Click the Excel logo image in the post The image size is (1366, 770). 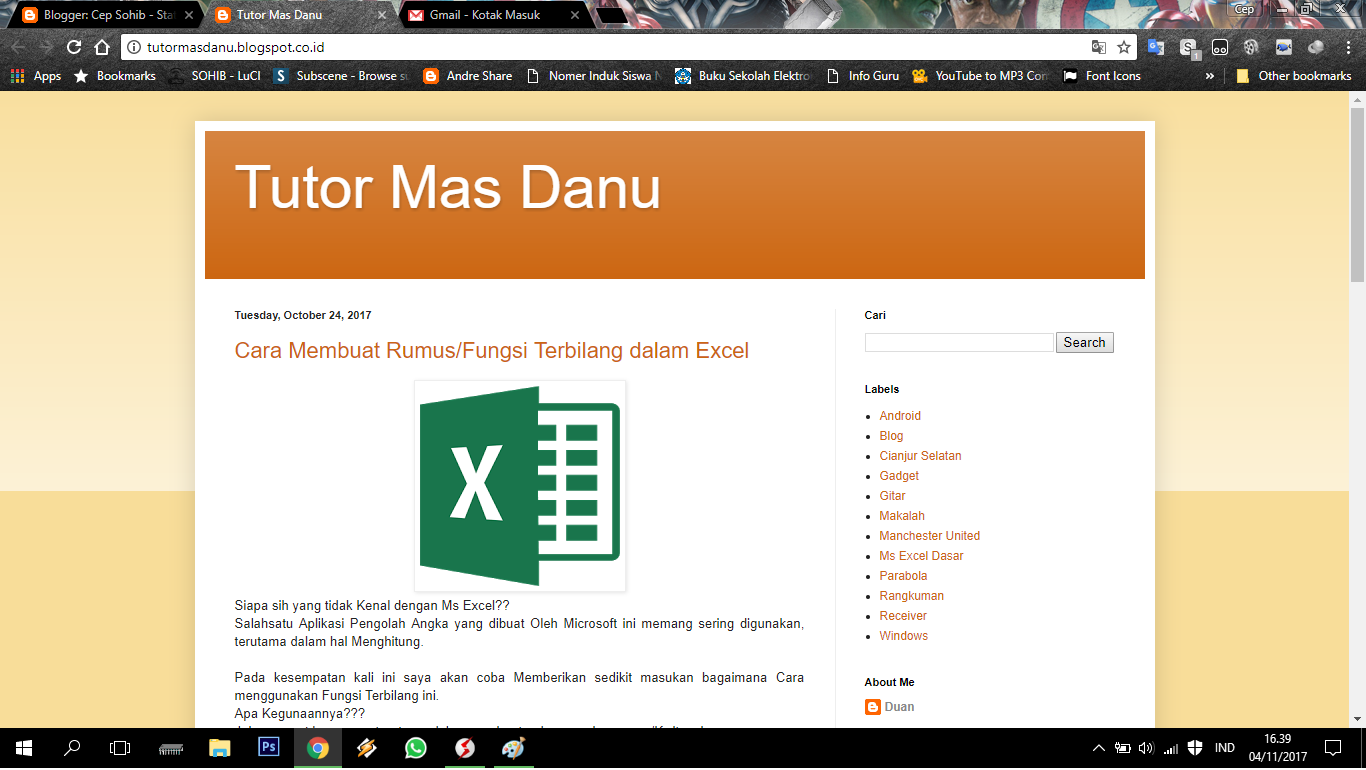520,486
